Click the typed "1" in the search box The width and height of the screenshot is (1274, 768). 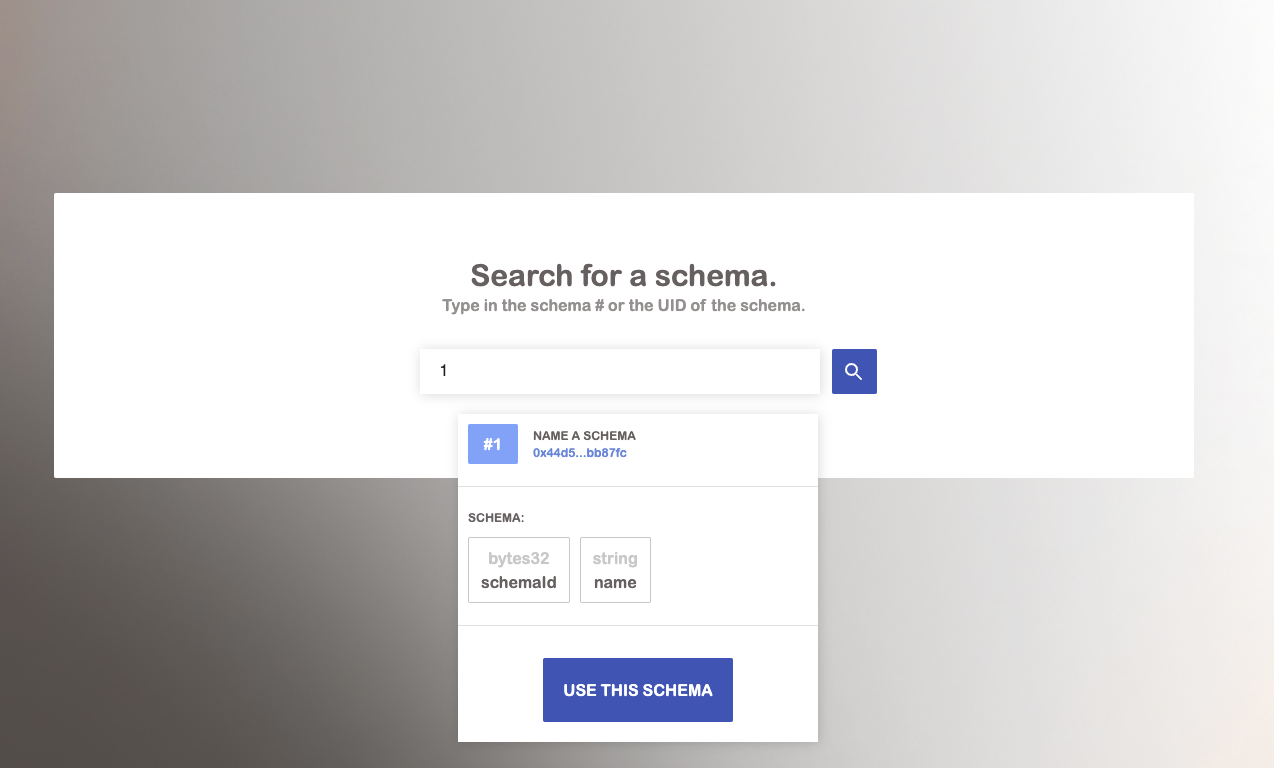pyautogui.click(x=444, y=371)
